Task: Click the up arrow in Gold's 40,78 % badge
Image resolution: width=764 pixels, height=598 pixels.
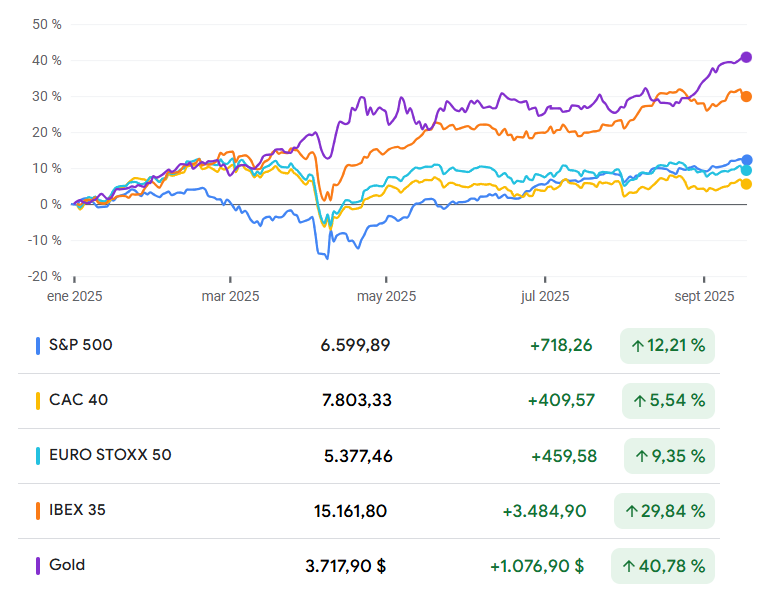Action: coord(629,566)
